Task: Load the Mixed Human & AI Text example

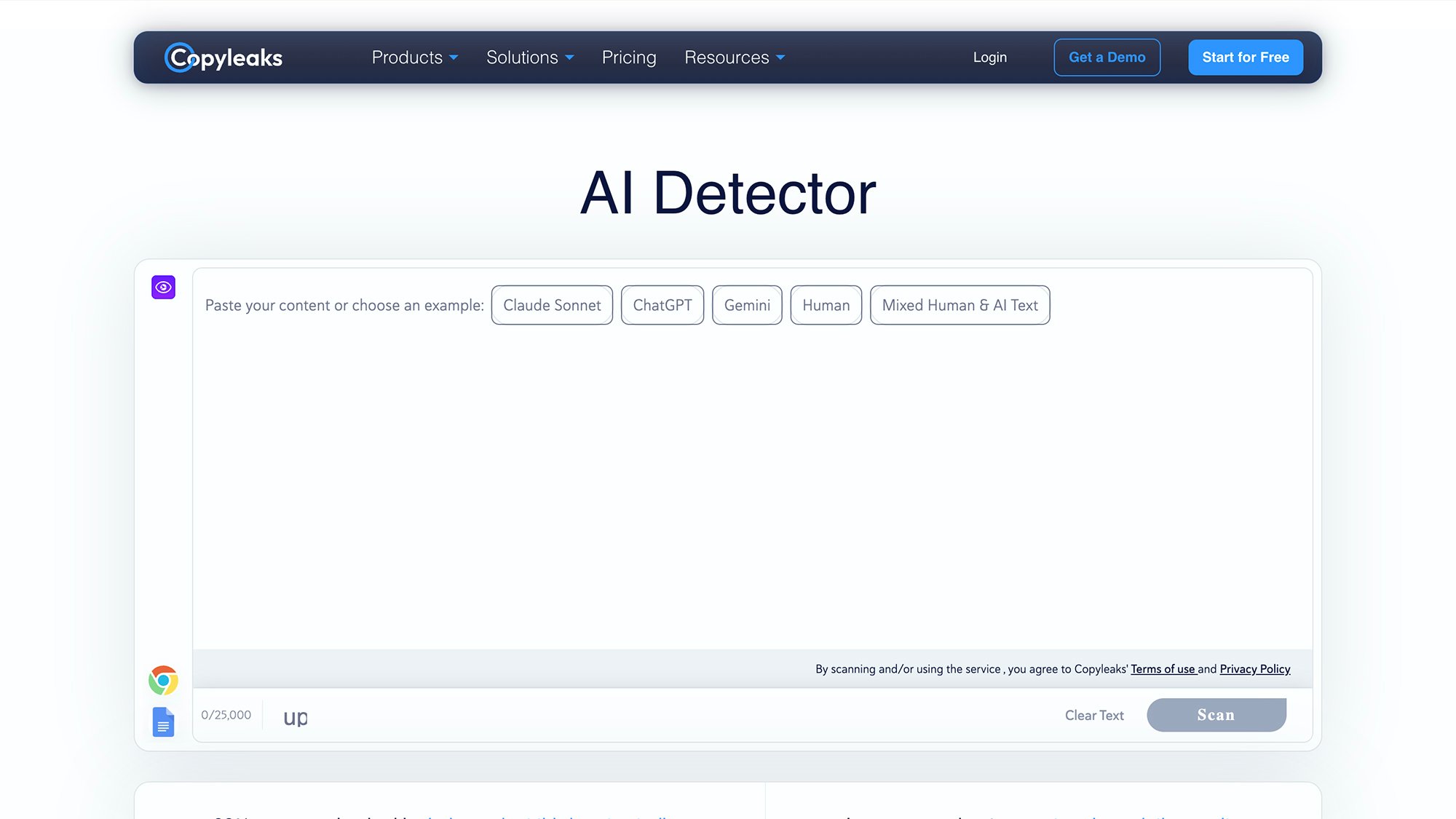Action: tap(960, 305)
